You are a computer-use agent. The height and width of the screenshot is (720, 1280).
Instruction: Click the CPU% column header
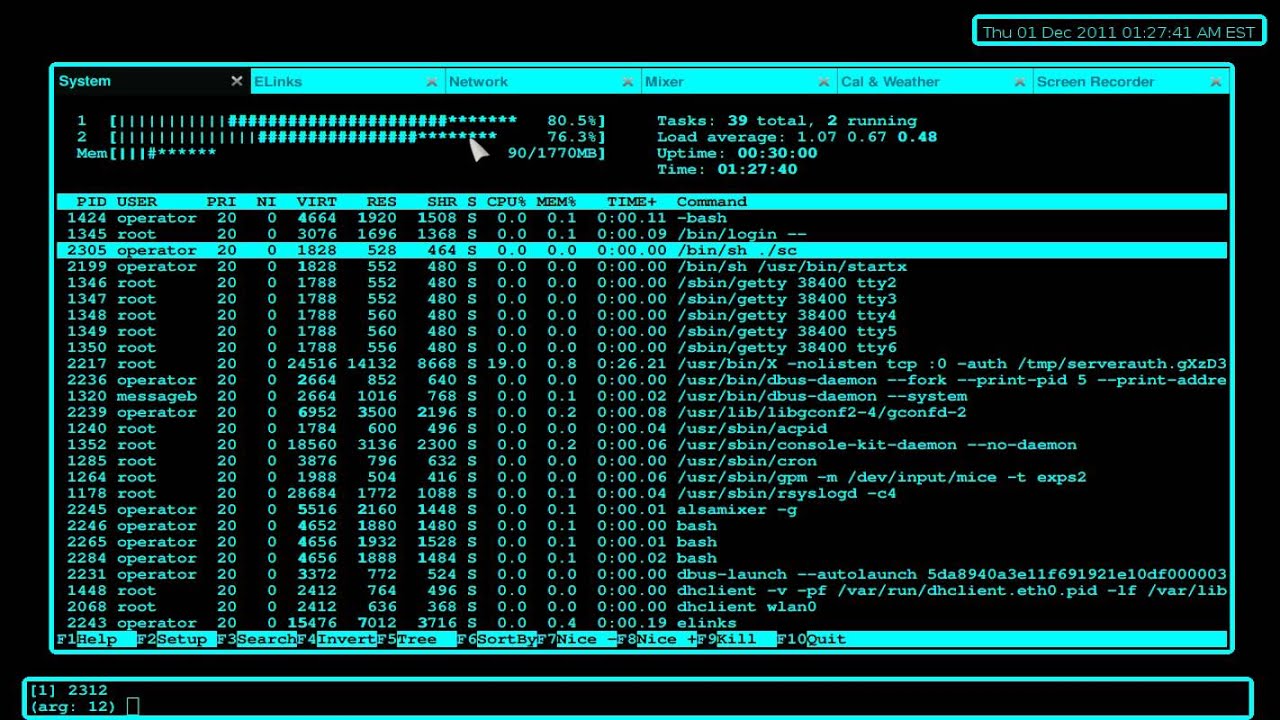tap(507, 202)
